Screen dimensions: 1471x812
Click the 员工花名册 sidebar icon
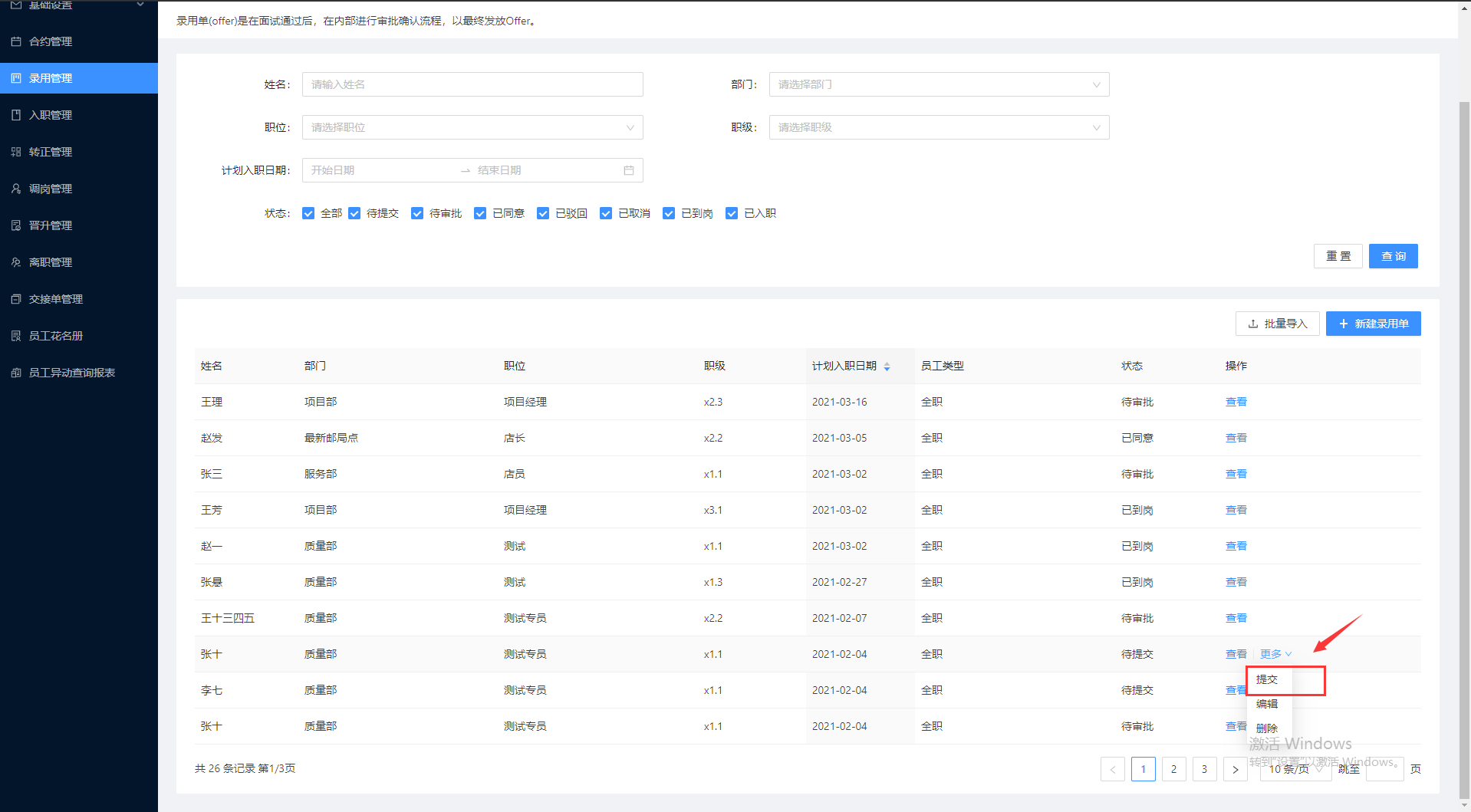16,336
